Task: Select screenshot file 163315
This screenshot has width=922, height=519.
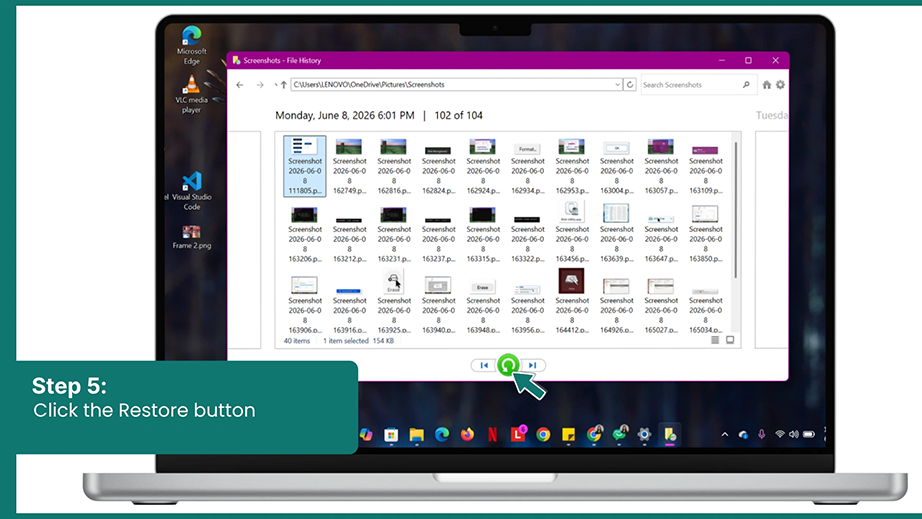Action: (x=483, y=235)
